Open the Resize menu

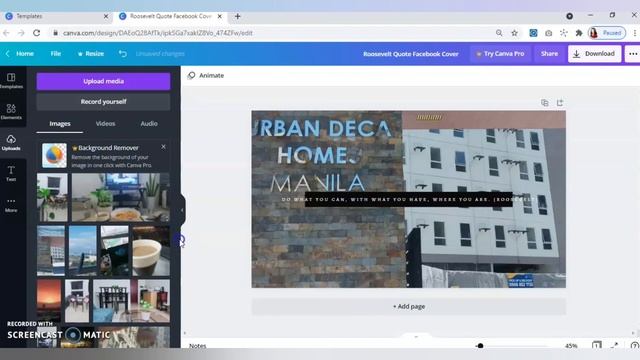pos(91,53)
